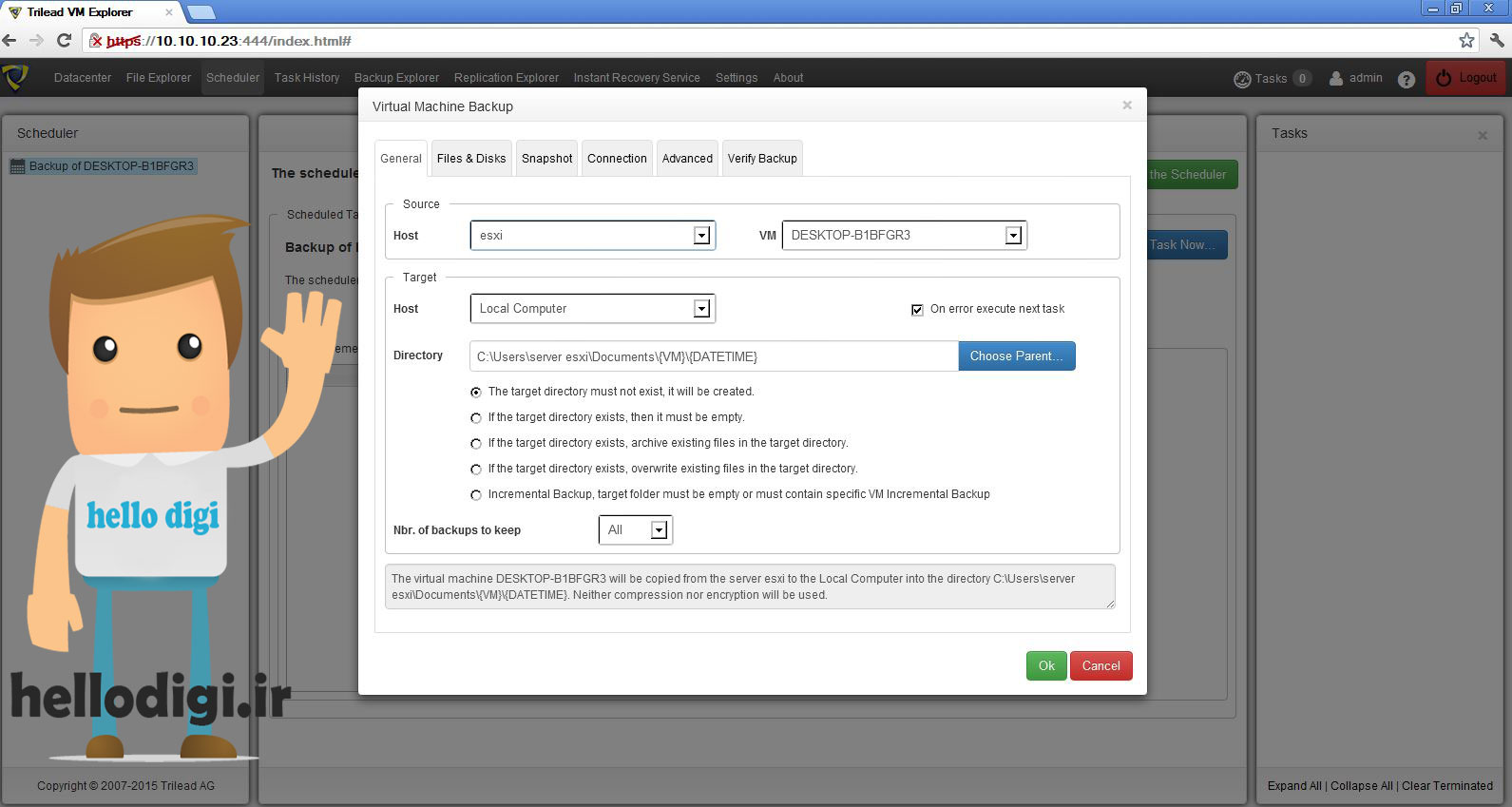The image size is (1512, 807).
Task: Toggle On error execute next task
Action: (917, 310)
